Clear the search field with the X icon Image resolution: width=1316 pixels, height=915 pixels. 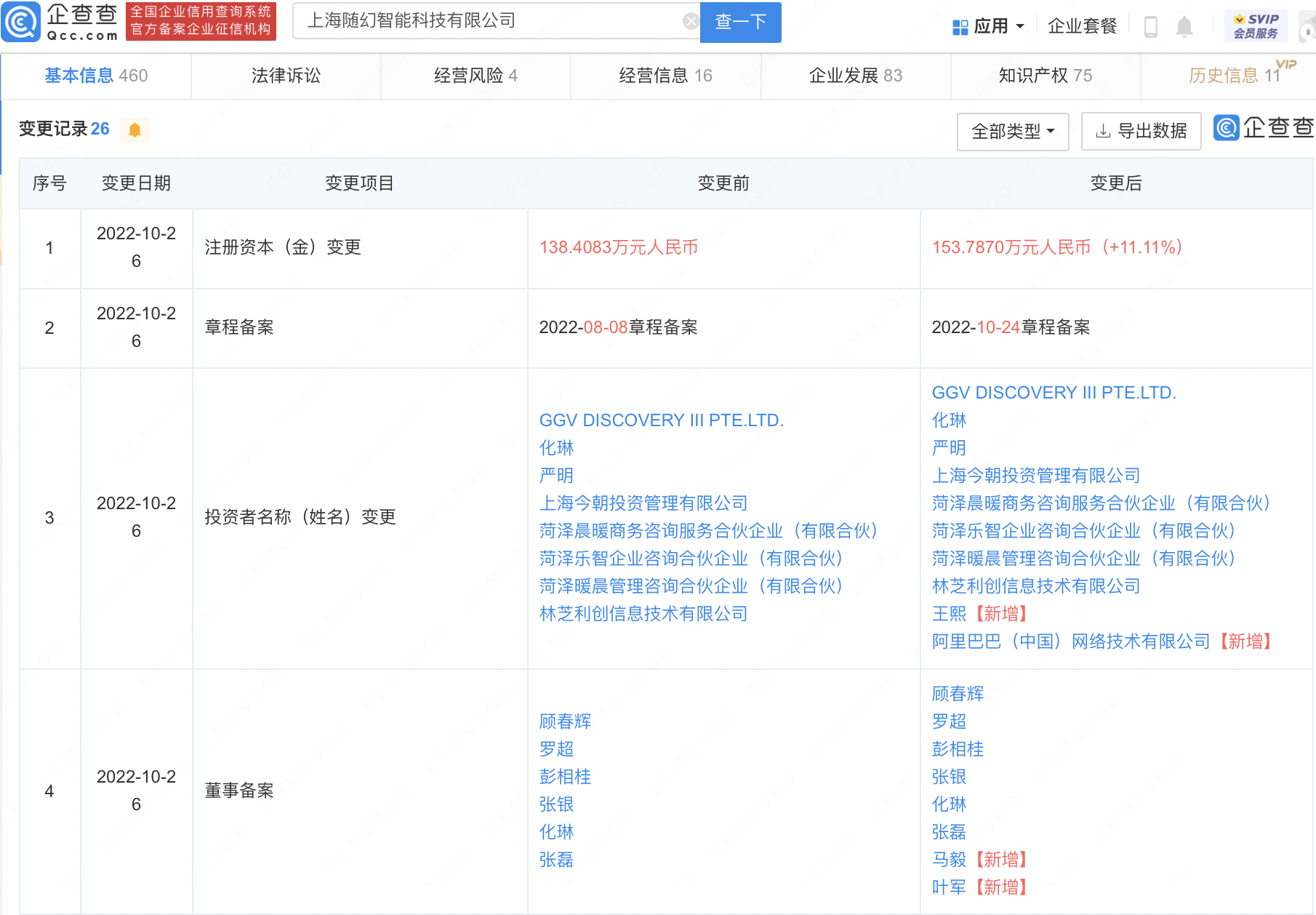(691, 22)
